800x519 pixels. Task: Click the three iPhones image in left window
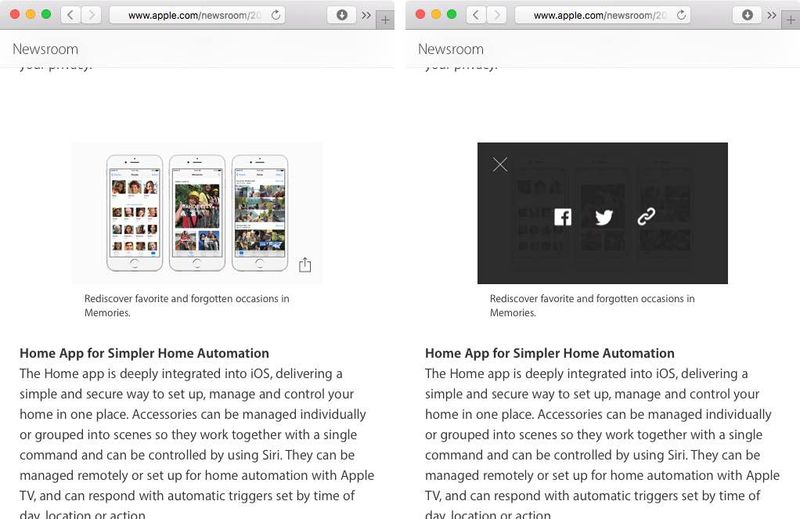click(197, 212)
